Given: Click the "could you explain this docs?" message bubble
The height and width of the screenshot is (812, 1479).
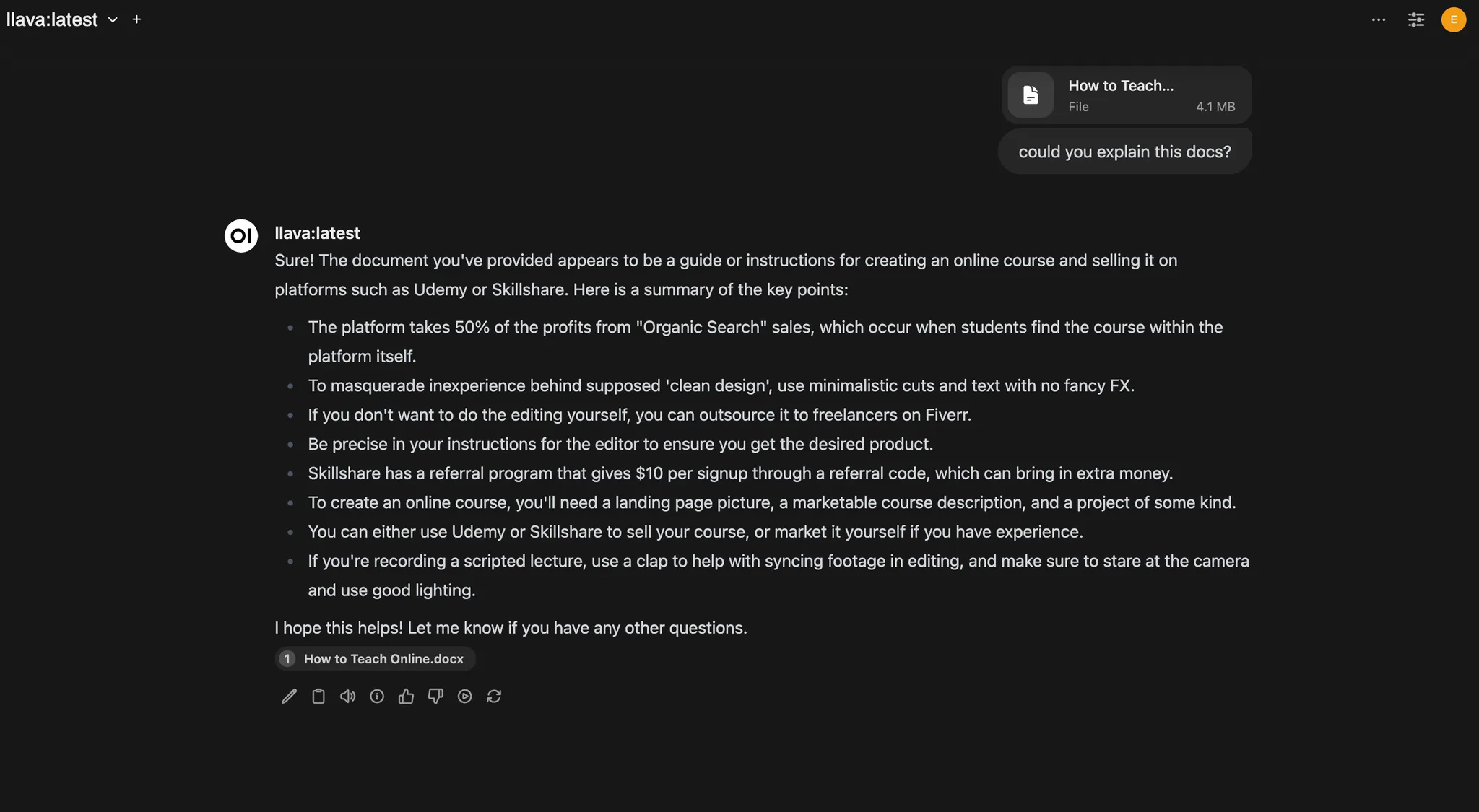Looking at the screenshot, I should tap(1124, 152).
